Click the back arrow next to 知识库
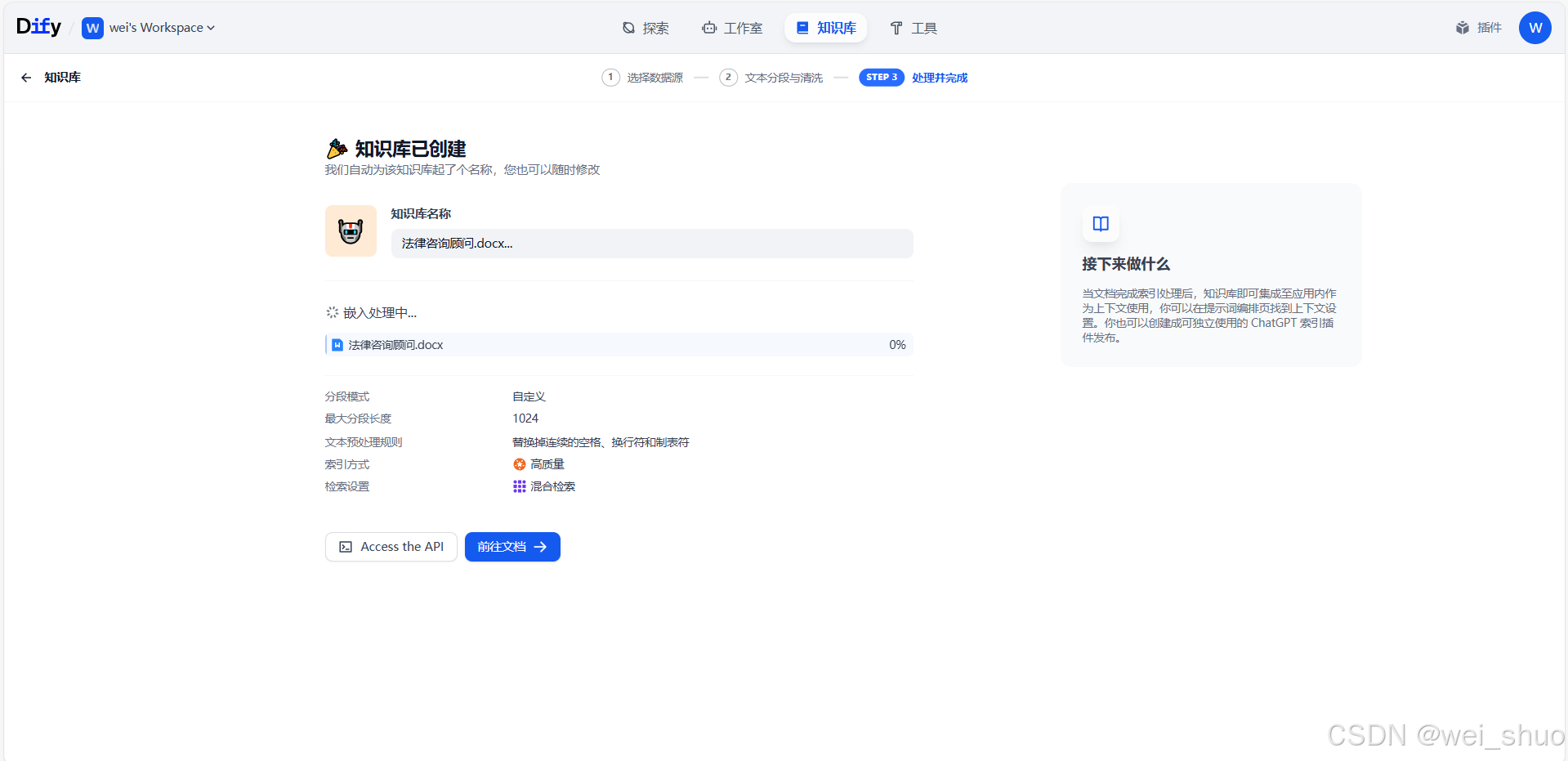This screenshot has width=1568, height=761. coord(25,77)
